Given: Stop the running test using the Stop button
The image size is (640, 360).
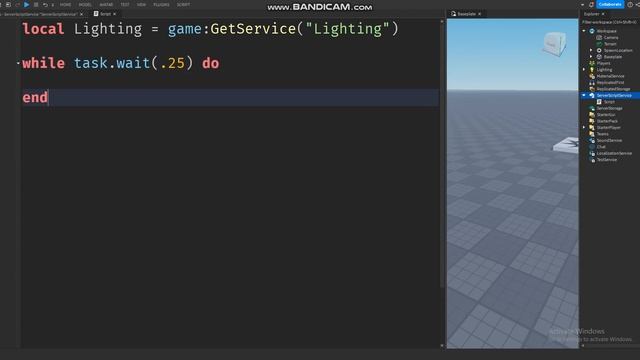Looking at the screenshot, I should click(36, 4).
